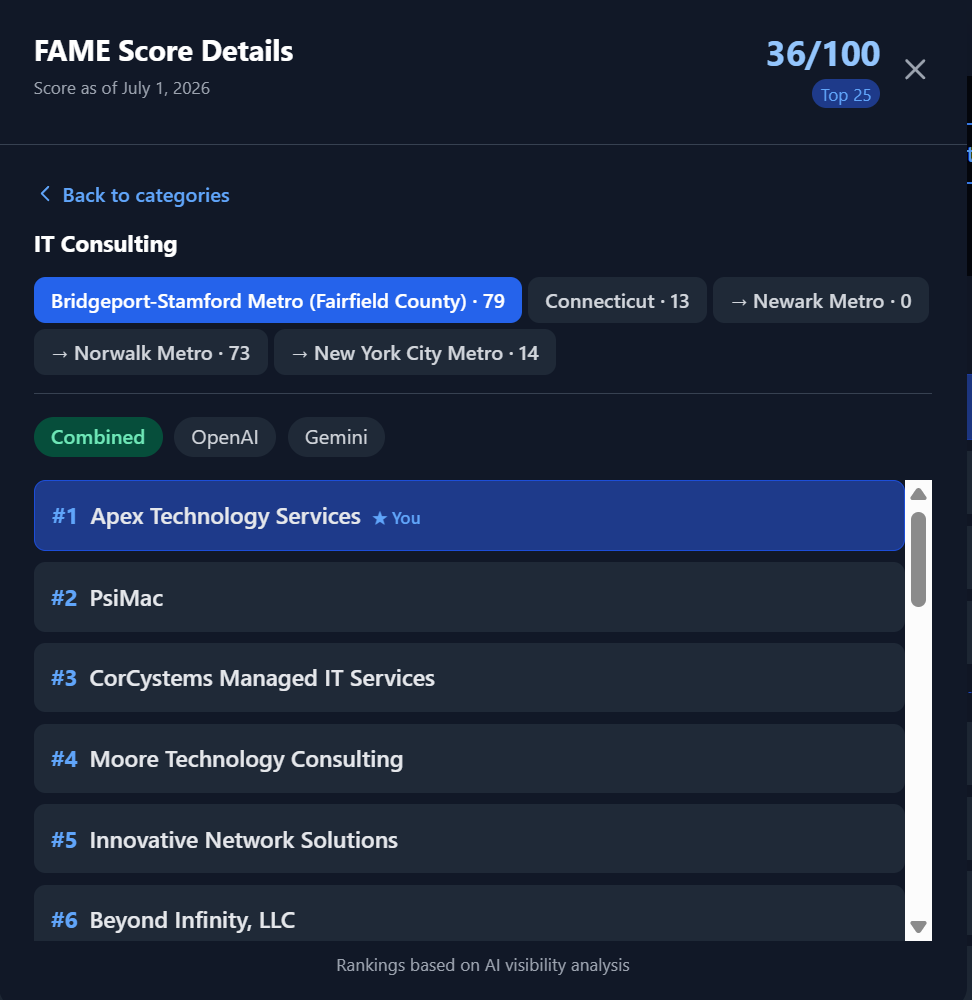Click Score as of July 1, 2026

(122, 88)
